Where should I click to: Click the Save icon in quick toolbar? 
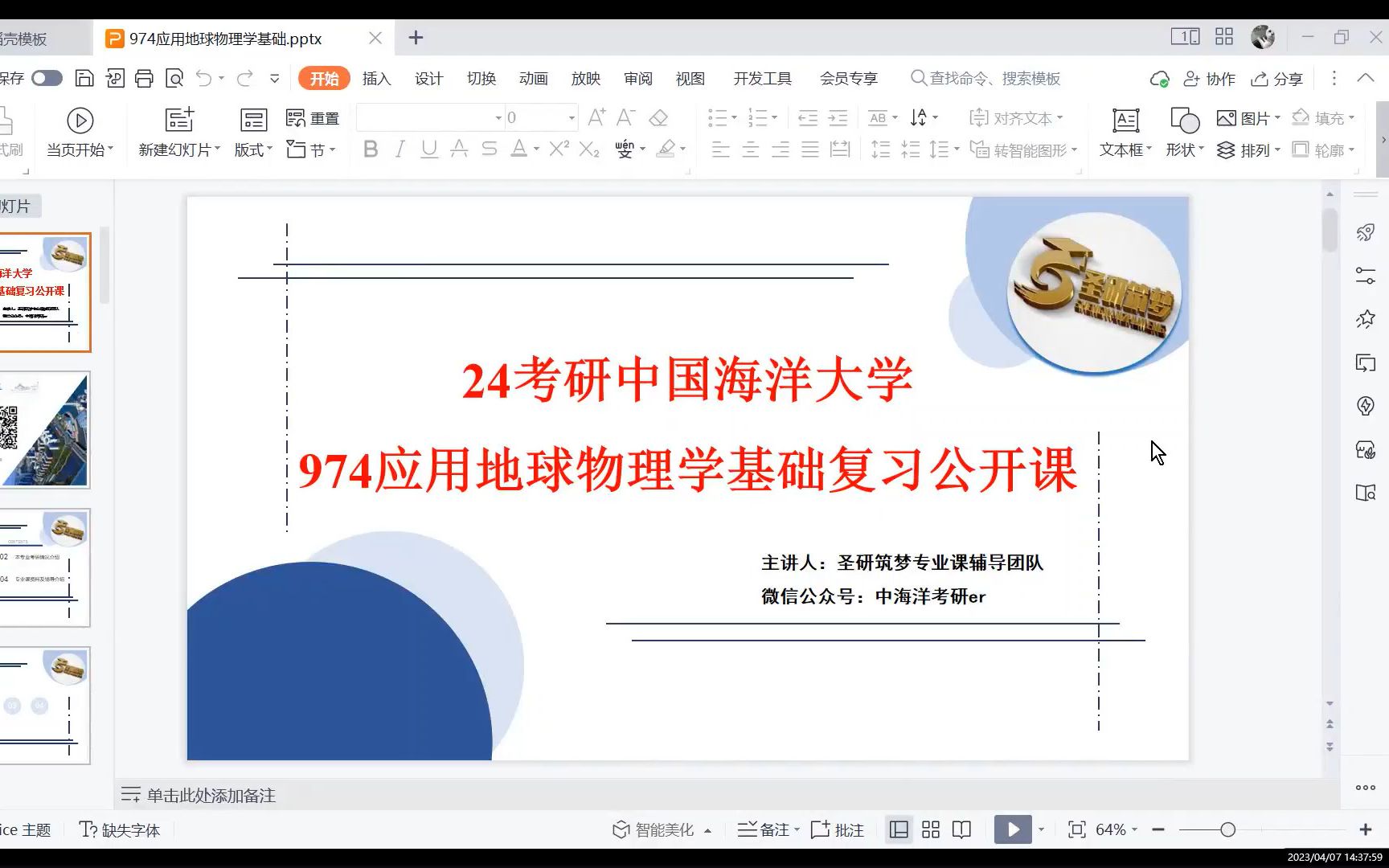tap(84, 78)
